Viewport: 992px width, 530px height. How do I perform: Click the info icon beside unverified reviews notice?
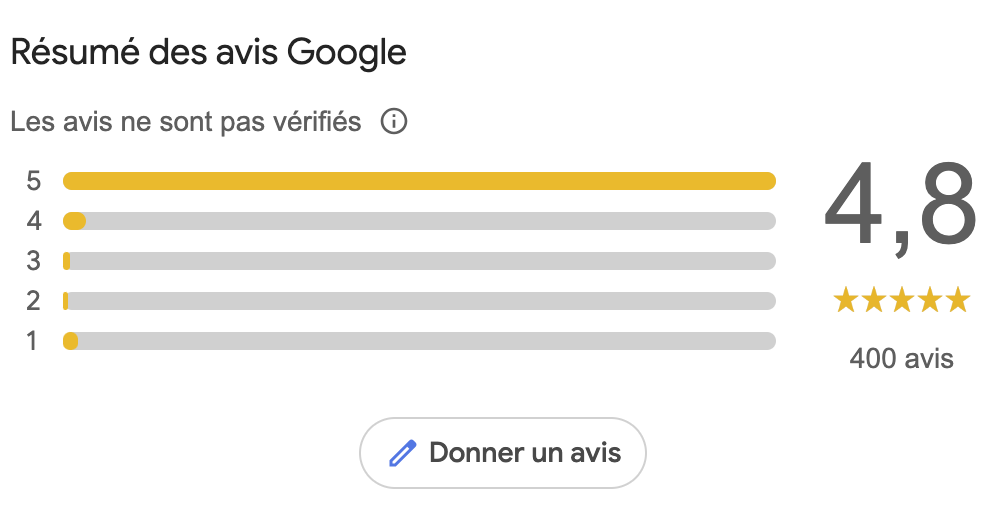[x=394, y=123]
